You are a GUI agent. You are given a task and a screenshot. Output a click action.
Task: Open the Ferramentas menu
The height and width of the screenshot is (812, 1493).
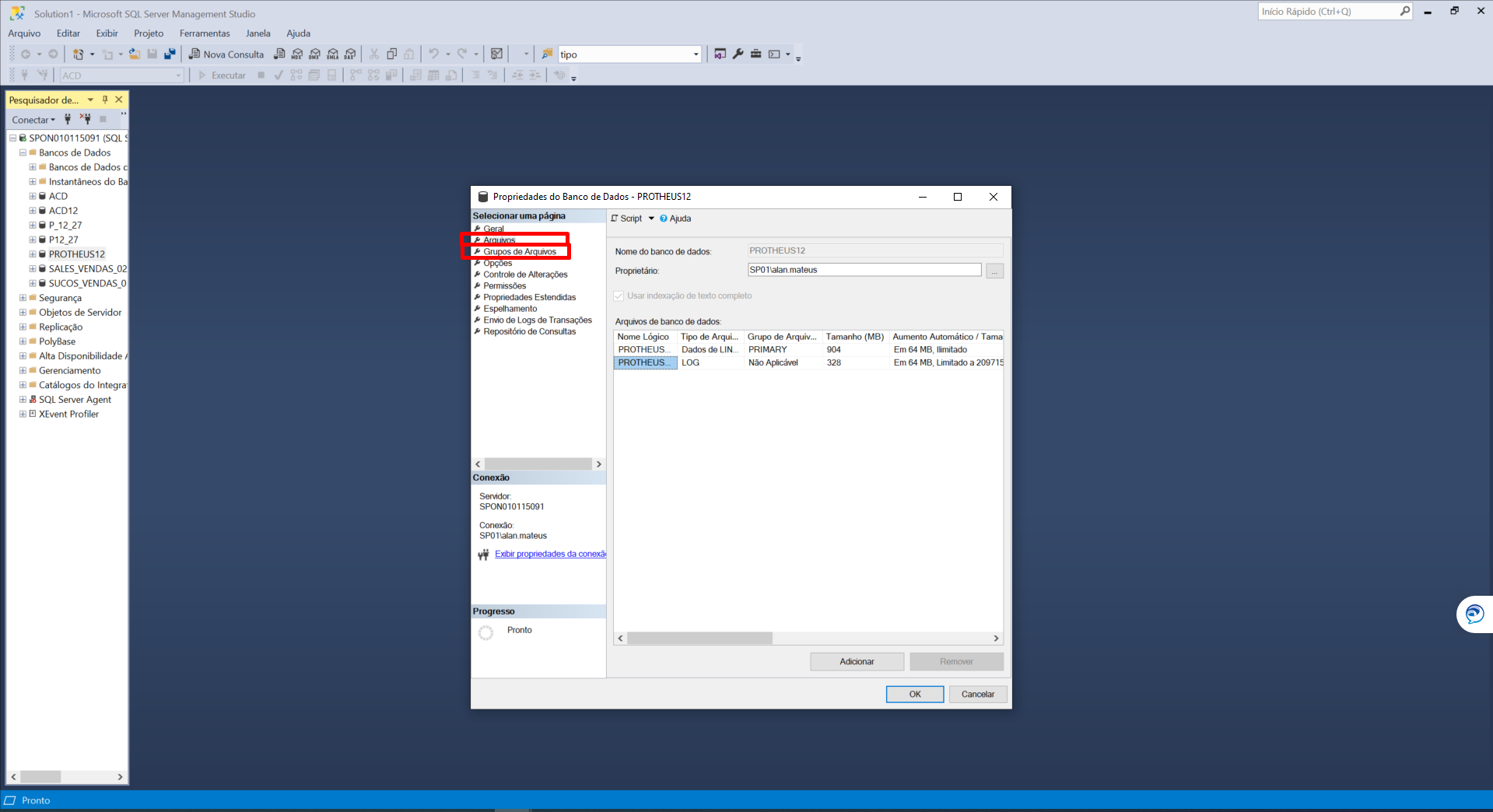(205, 33)
